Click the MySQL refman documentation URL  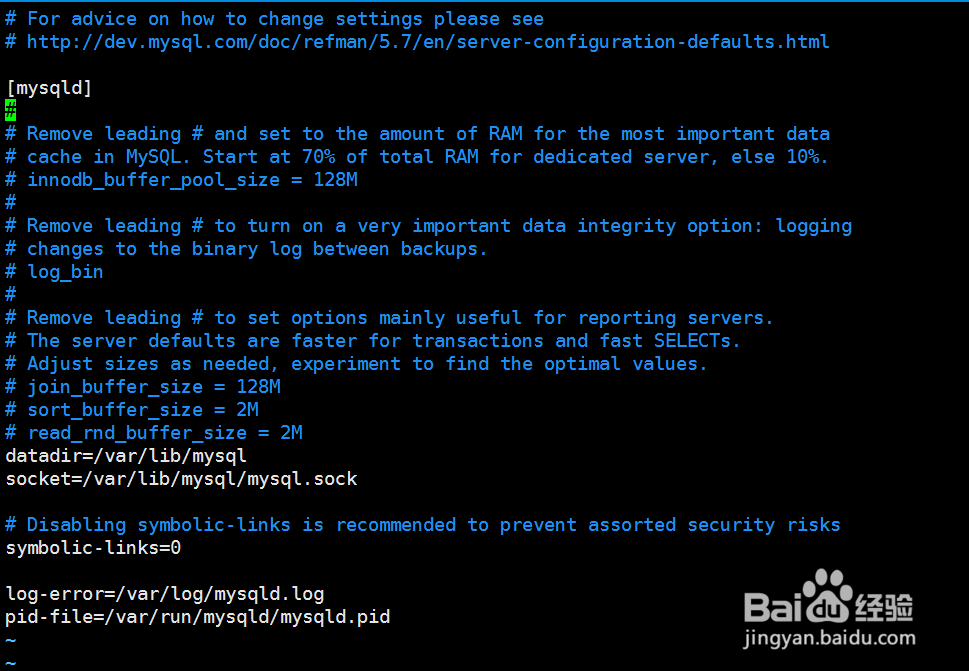click(427, 42)
